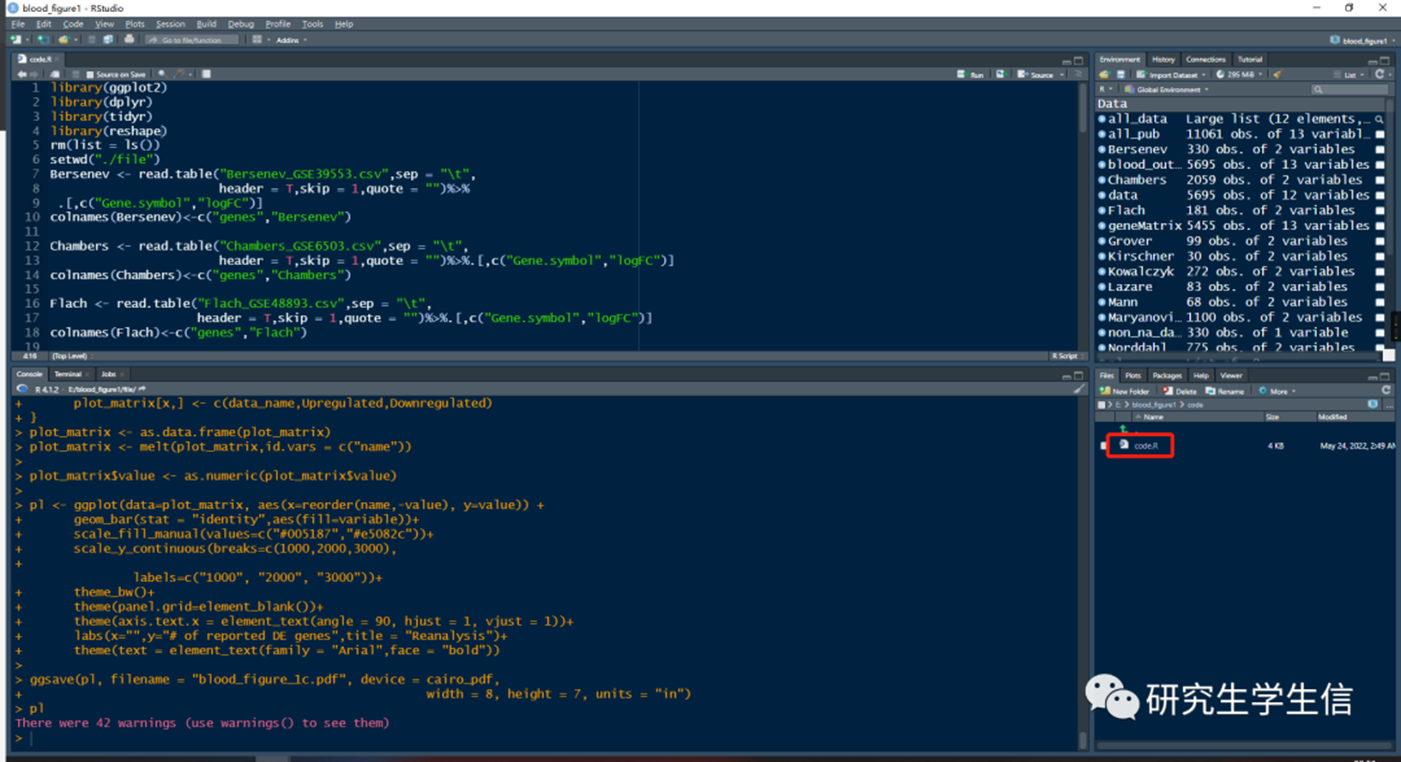This screenshot has width=1401, height=762.
Task: Re-run the previous code region
Action: click(x=1001, y=74)
